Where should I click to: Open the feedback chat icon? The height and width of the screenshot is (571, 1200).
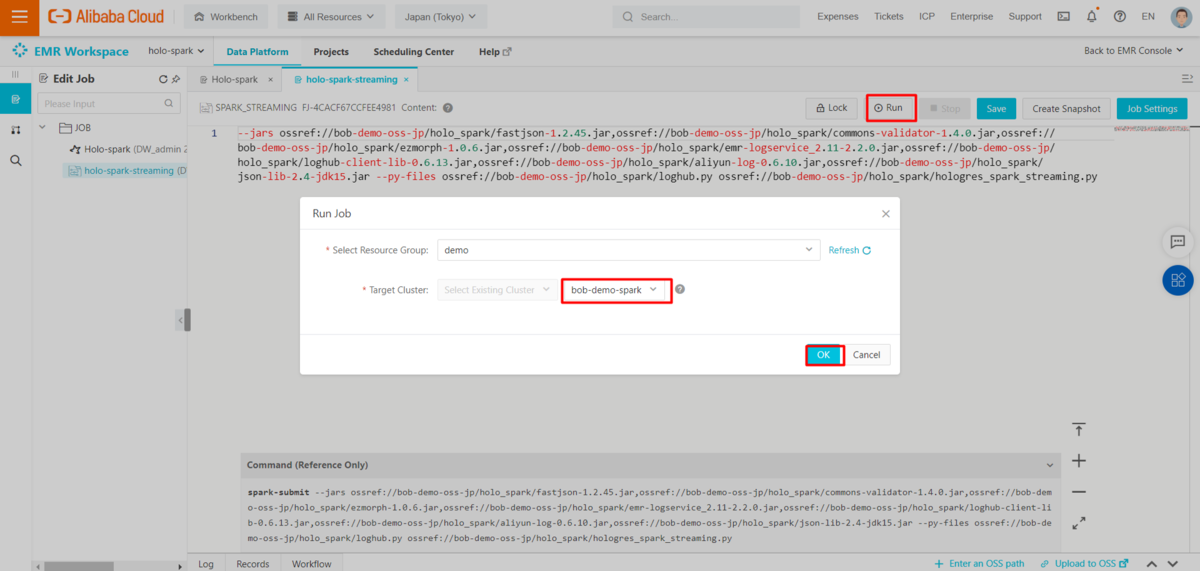click(x=1178, y=242)
